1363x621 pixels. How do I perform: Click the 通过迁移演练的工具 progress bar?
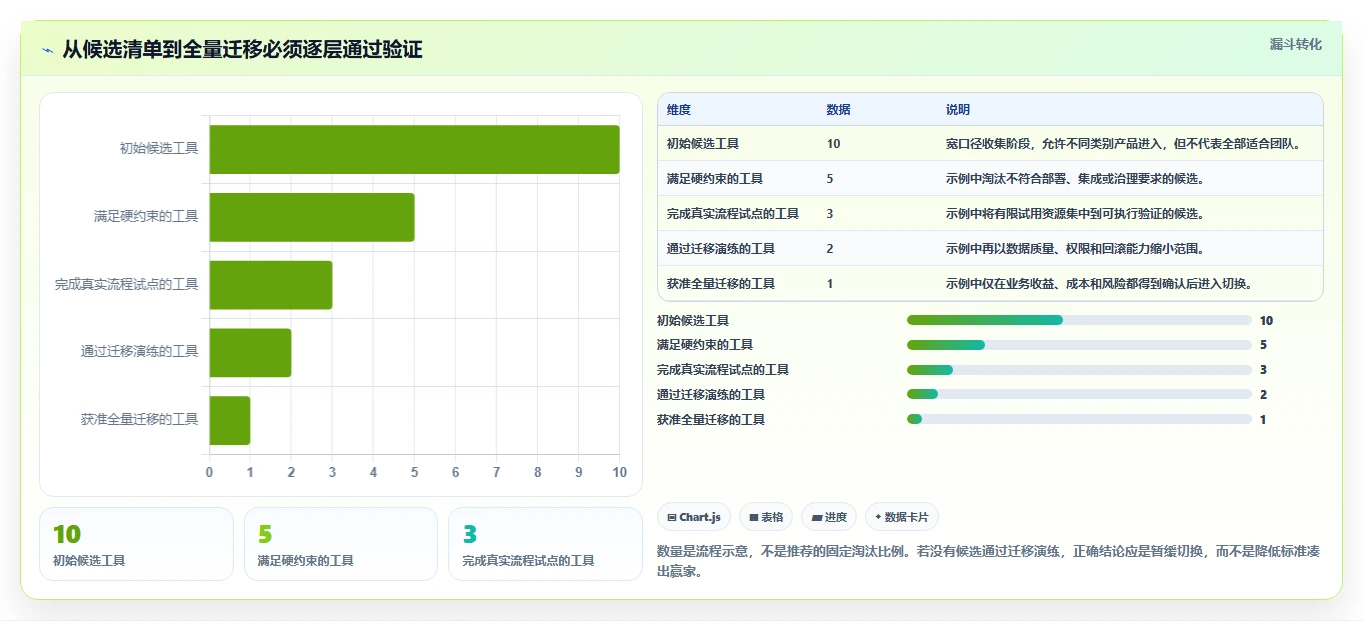point(1079,394)
